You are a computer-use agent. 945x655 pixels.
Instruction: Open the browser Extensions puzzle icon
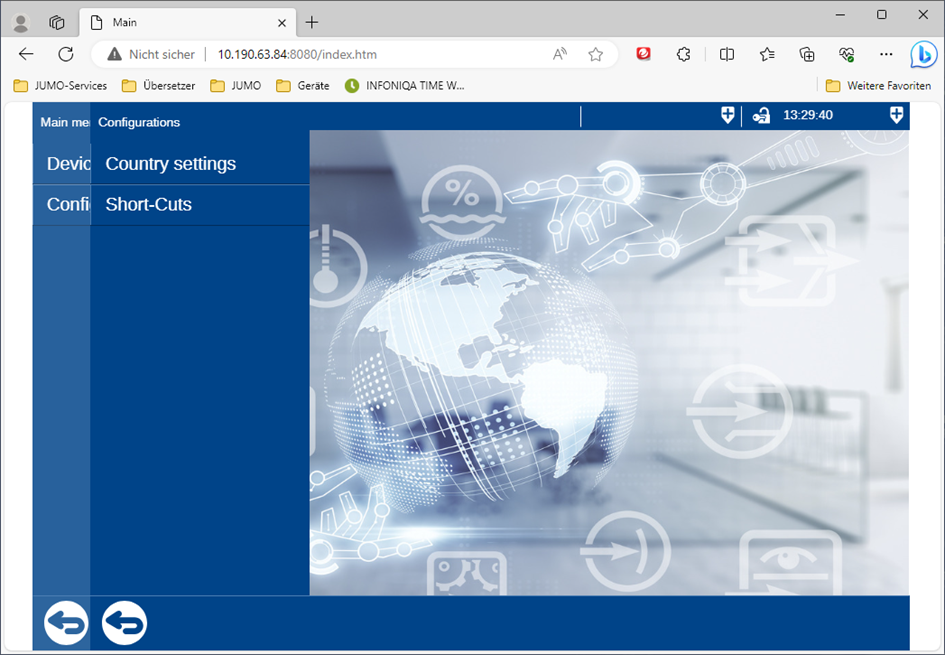point(683,54)
